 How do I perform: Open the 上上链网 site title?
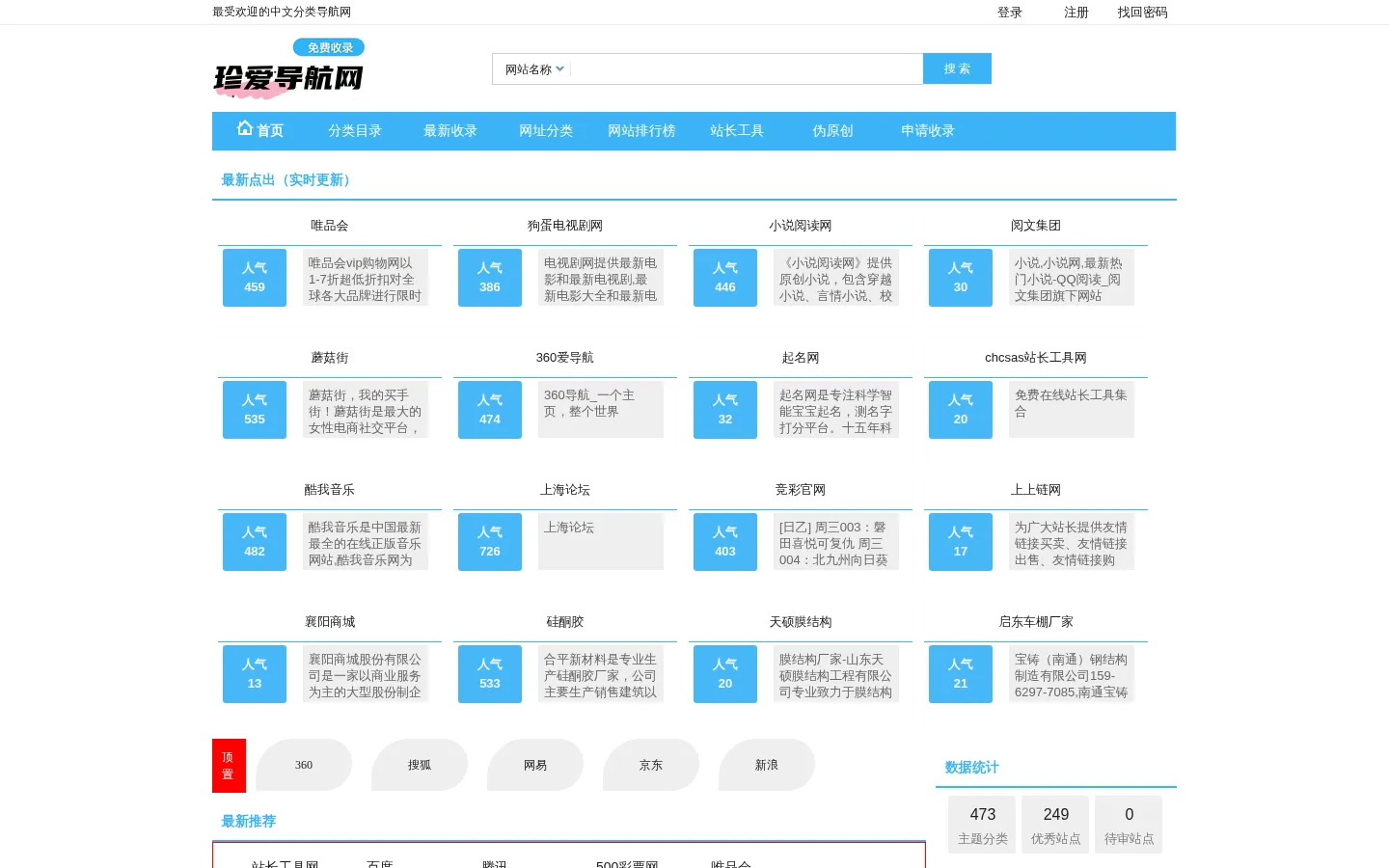click(x=1036, y=490)
